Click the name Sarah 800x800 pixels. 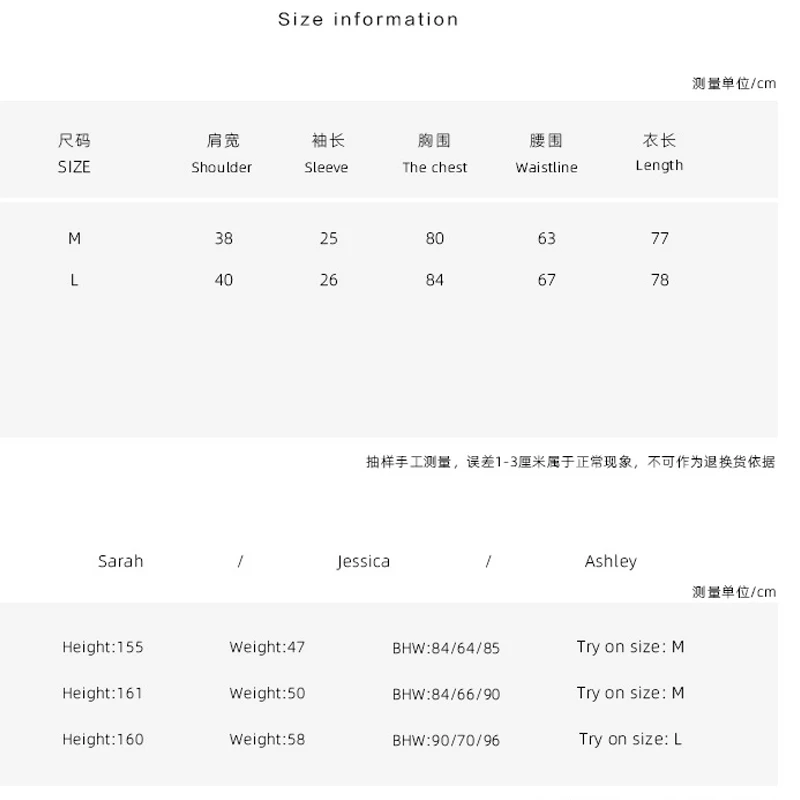coord(121,561)
